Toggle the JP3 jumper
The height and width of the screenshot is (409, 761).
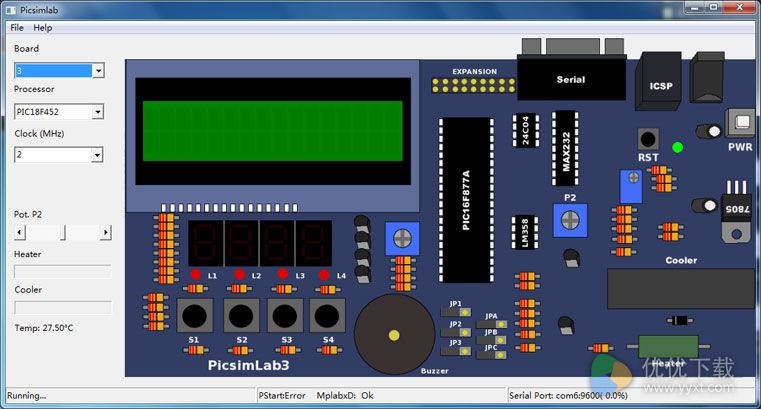[x=456, y=350]
